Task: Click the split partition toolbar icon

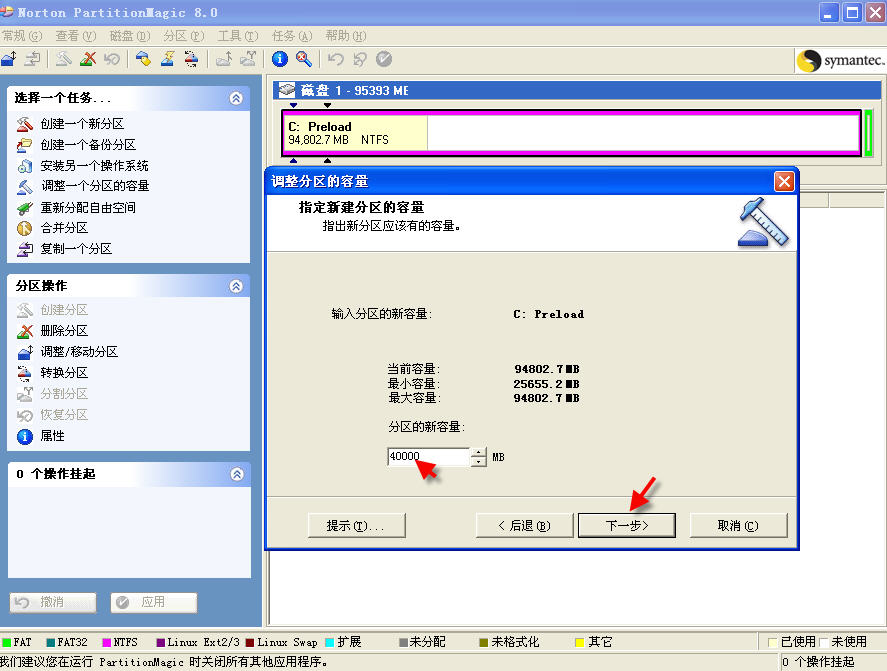Action: [248, 59]
